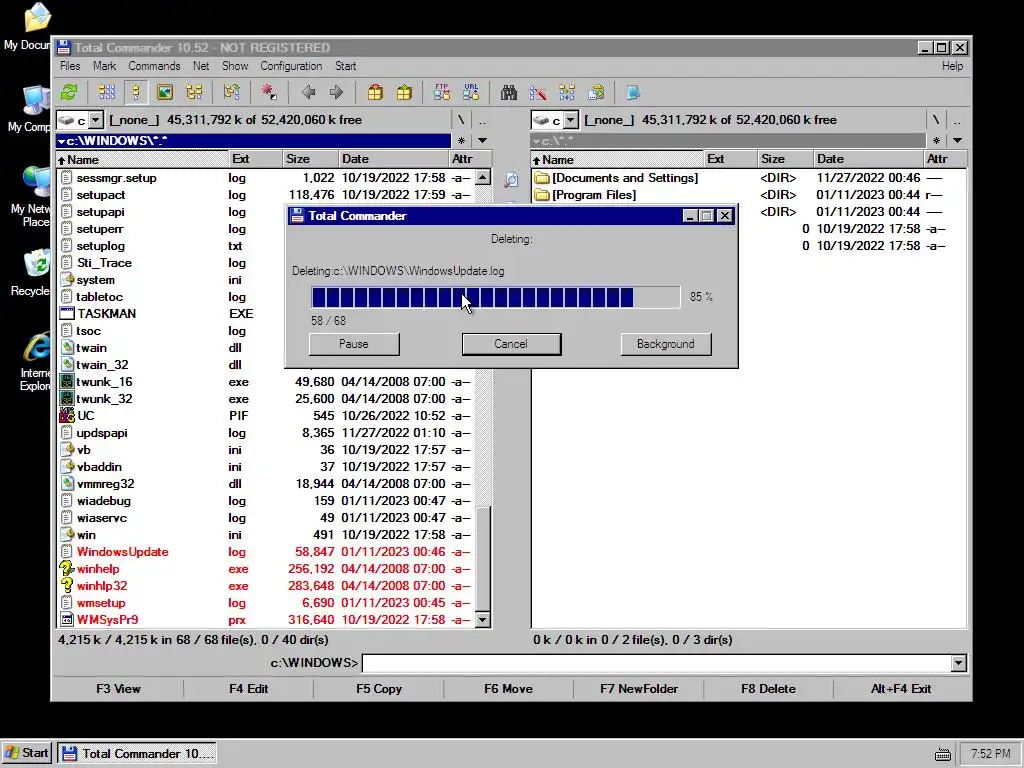
Task: Open the FTP connect icon
Action: [442, 92]
